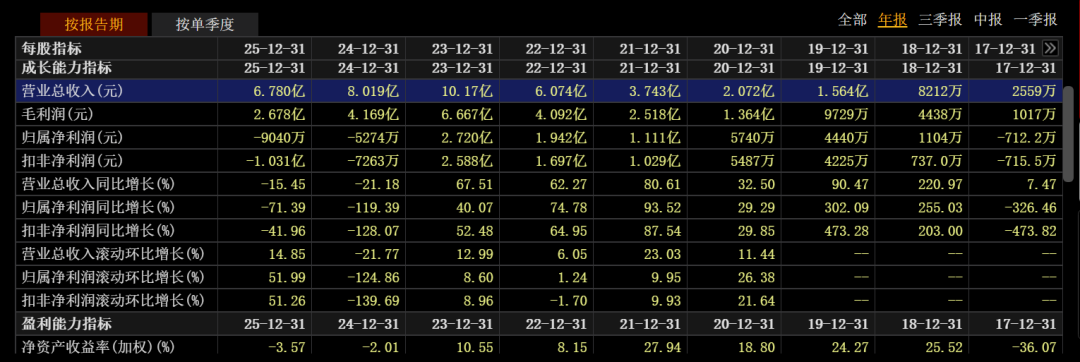Viewport: 1080px width, 362px height.
Task: Select the 全部 report filter
Action: (852, 20)
